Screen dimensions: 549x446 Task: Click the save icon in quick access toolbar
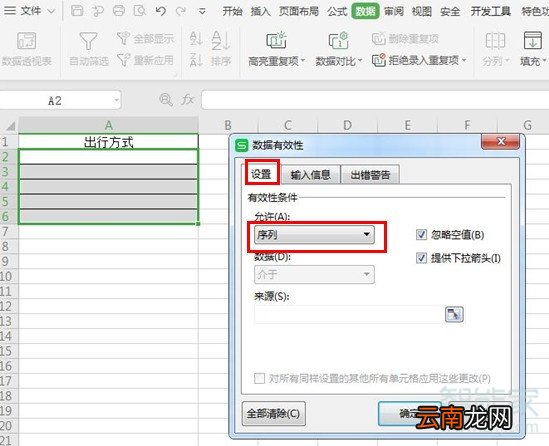(x=77, y=11)
